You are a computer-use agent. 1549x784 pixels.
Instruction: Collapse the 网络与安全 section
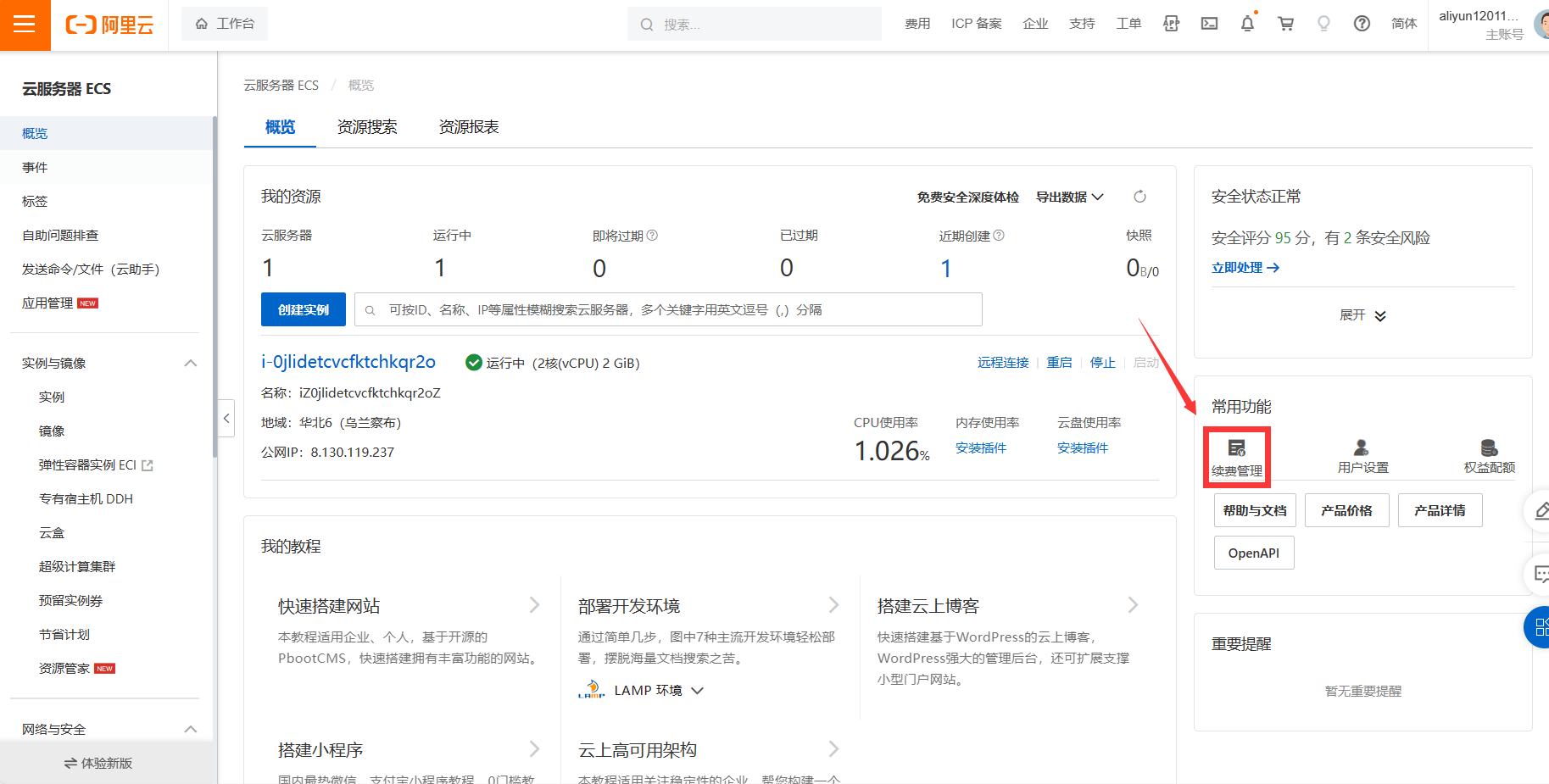[191, 729]
